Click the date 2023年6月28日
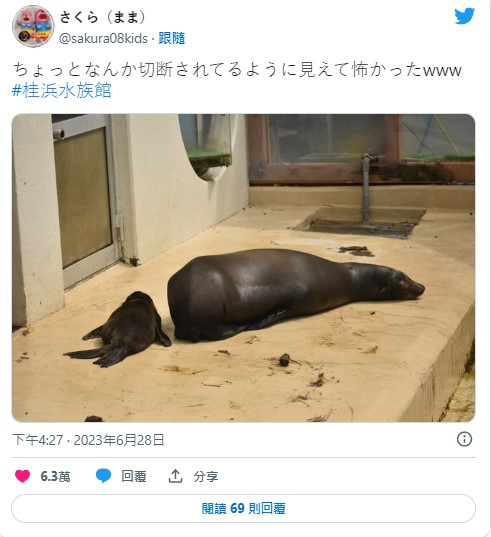Viewport: 491px width, 537px height. (x=119, y=440)
